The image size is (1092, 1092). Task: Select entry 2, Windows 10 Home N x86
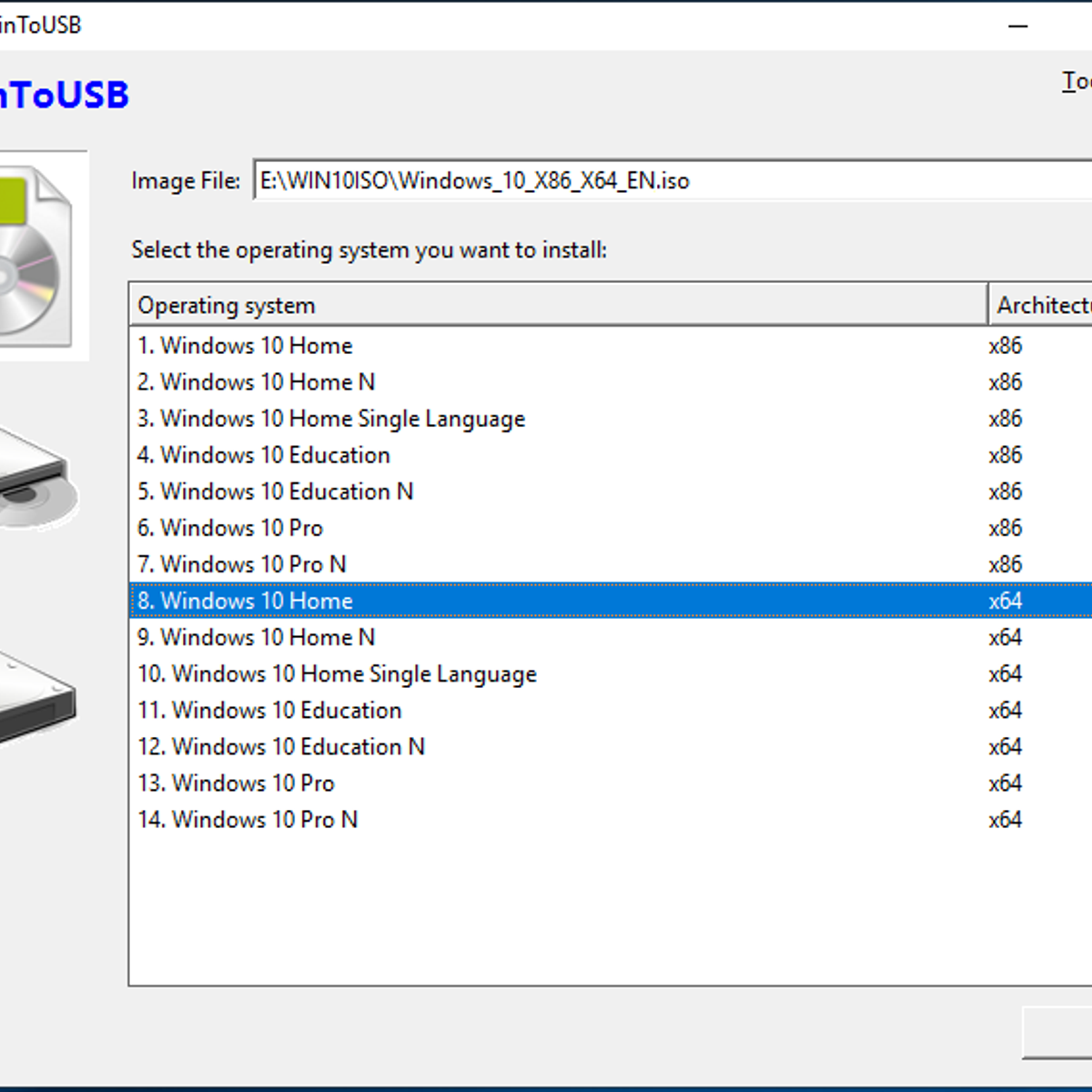[x=257, y=382]
